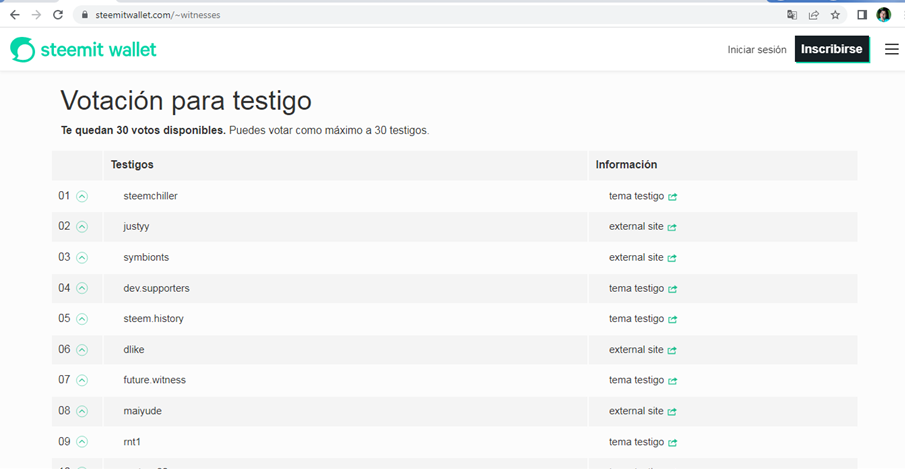Open the hamburger menu
This screenshot has height=469, width=905.
pyautogui.click(x=892, y=50)
